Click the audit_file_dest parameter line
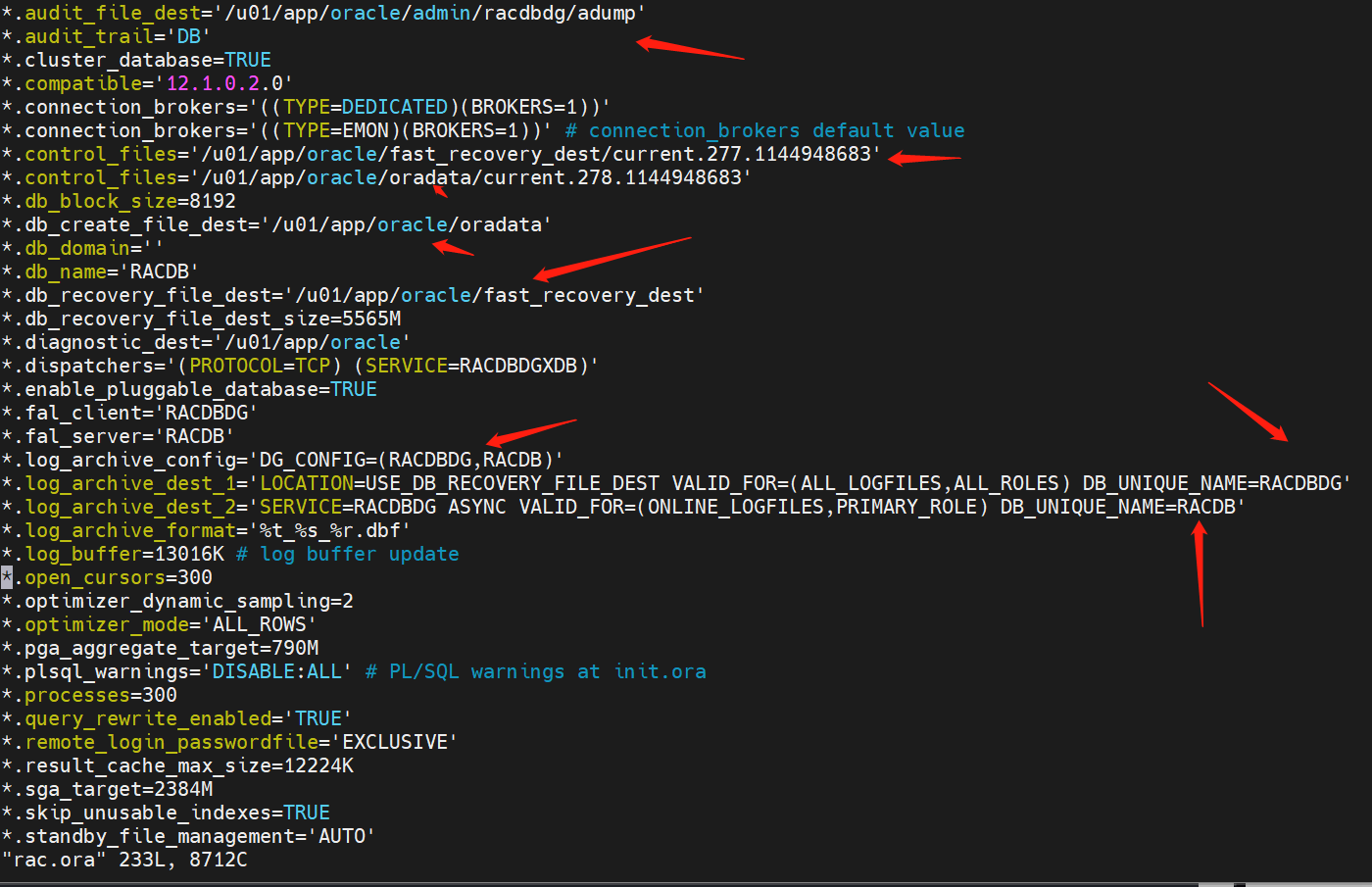1372x887 pixels. click(323, 13)
